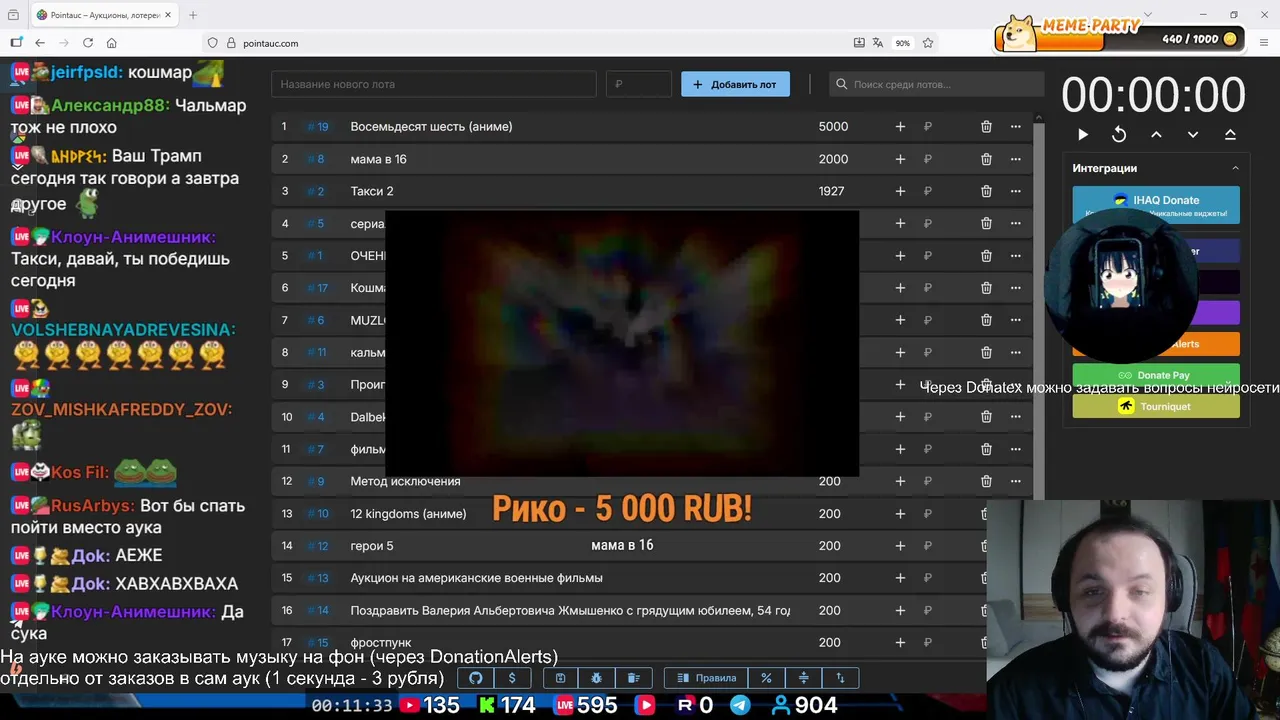The height and width of the screenshot is (720, 1280).
Task: Reload the current page
Action: click(88, 43)
